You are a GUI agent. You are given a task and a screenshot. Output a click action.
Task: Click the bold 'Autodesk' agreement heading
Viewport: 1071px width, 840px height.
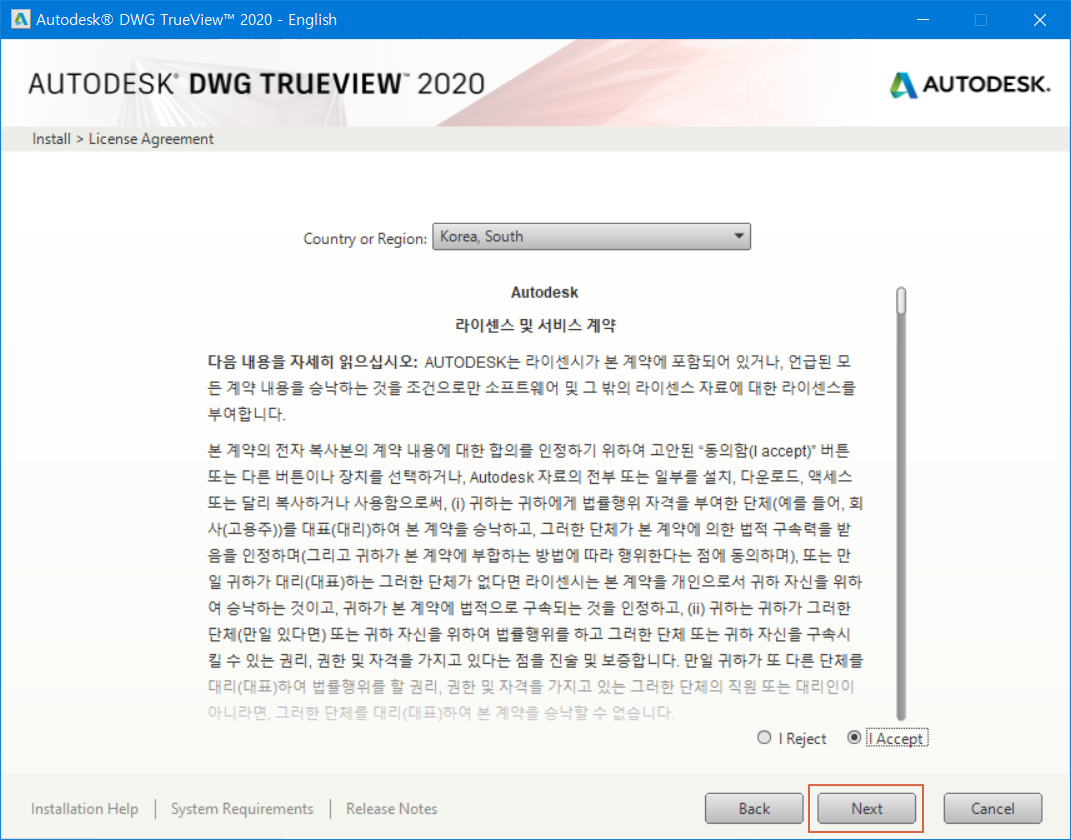pyautogui.click(x=544, y=292)
